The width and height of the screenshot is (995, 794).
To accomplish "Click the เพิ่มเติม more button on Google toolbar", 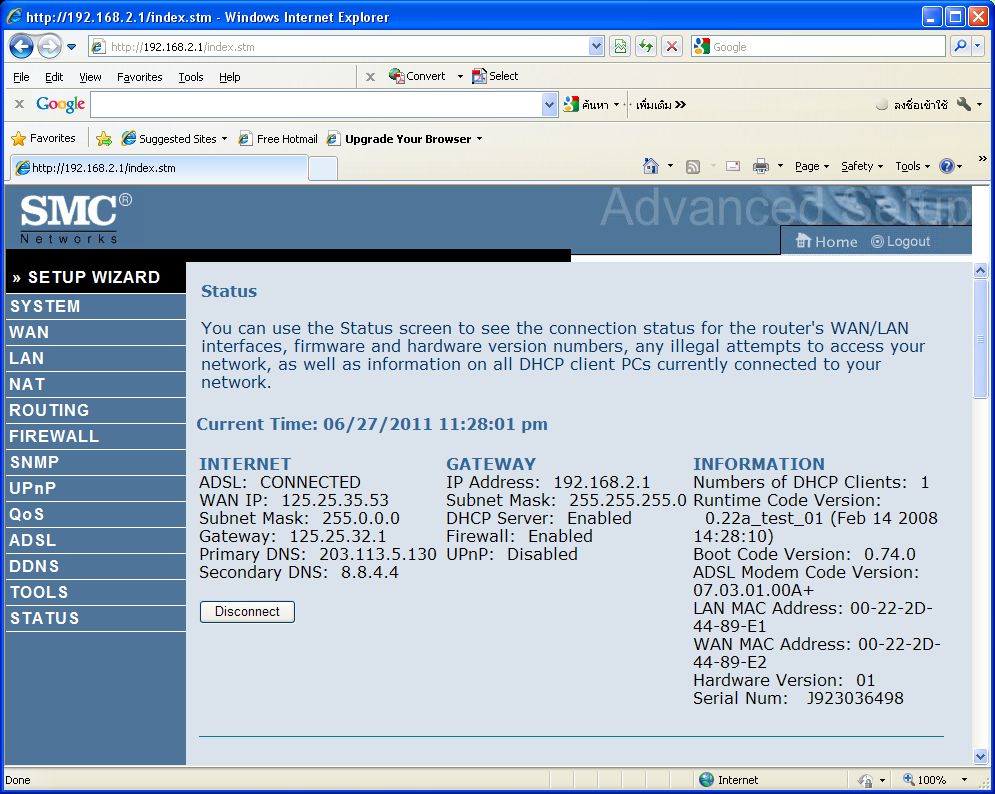I will tap(661, 105).
